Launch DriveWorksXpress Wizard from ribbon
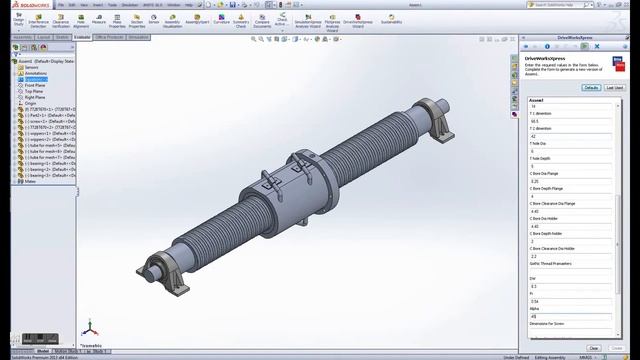Screen dimensions: 640x360 pyautogui.click(x=358, y=21)
